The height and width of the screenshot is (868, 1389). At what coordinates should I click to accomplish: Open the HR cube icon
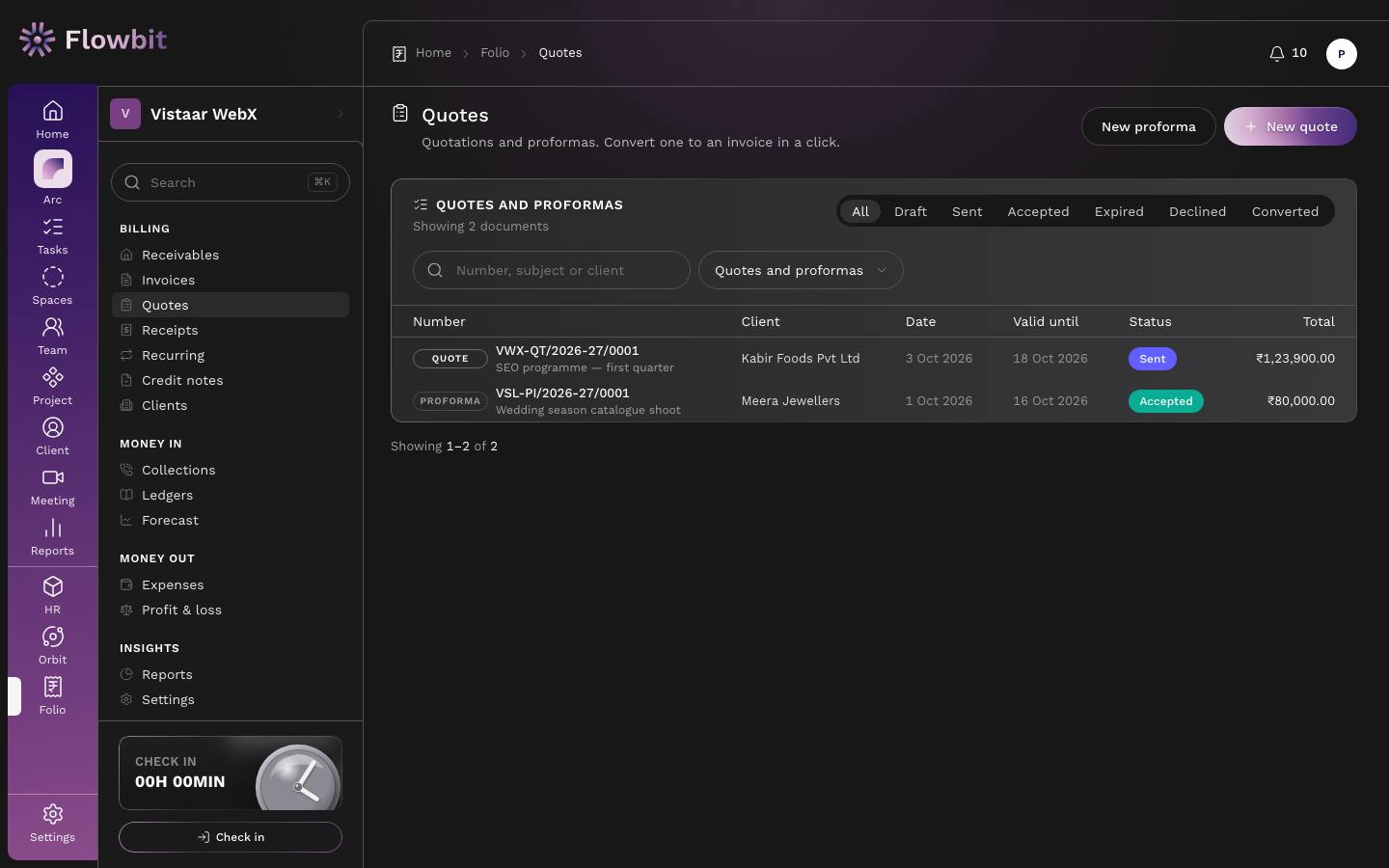52,595
